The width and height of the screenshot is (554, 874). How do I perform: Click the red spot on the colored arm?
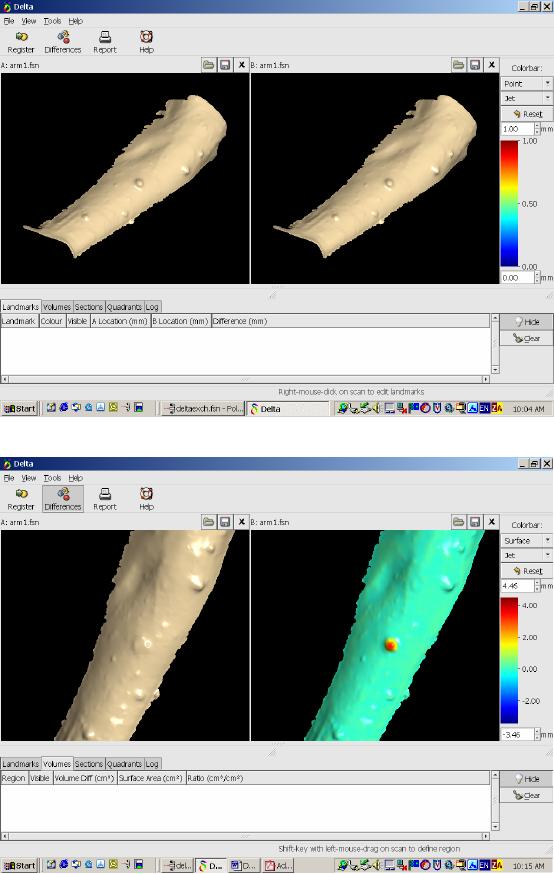coord(391,645)
